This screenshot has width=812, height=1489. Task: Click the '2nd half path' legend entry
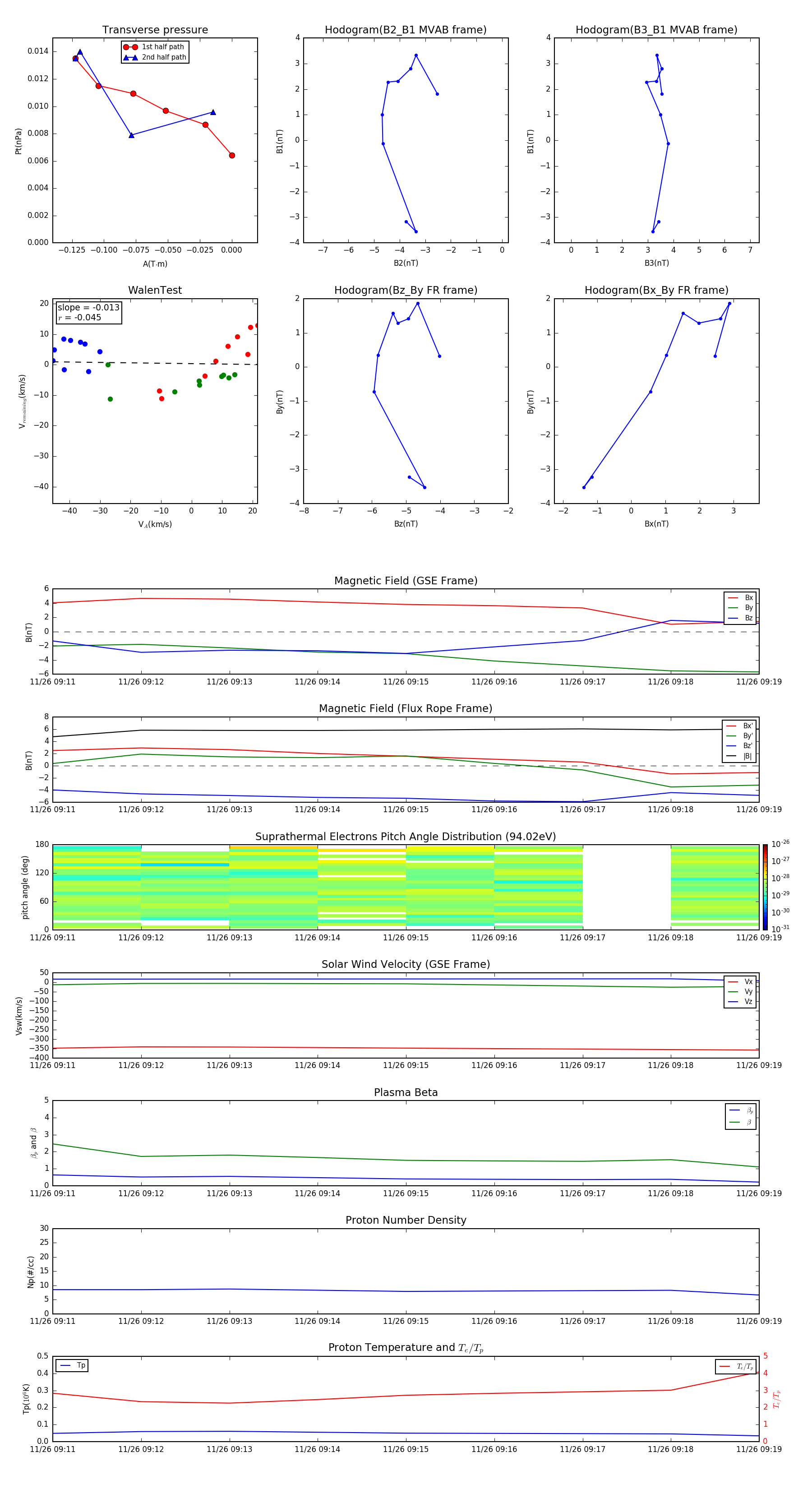pos(154,57)
